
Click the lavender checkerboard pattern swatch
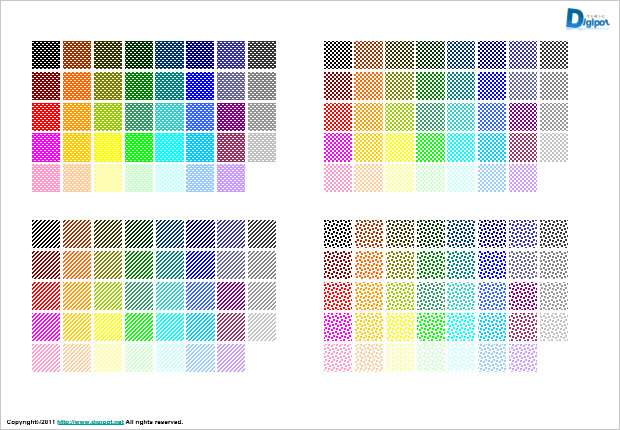(523, 178)
